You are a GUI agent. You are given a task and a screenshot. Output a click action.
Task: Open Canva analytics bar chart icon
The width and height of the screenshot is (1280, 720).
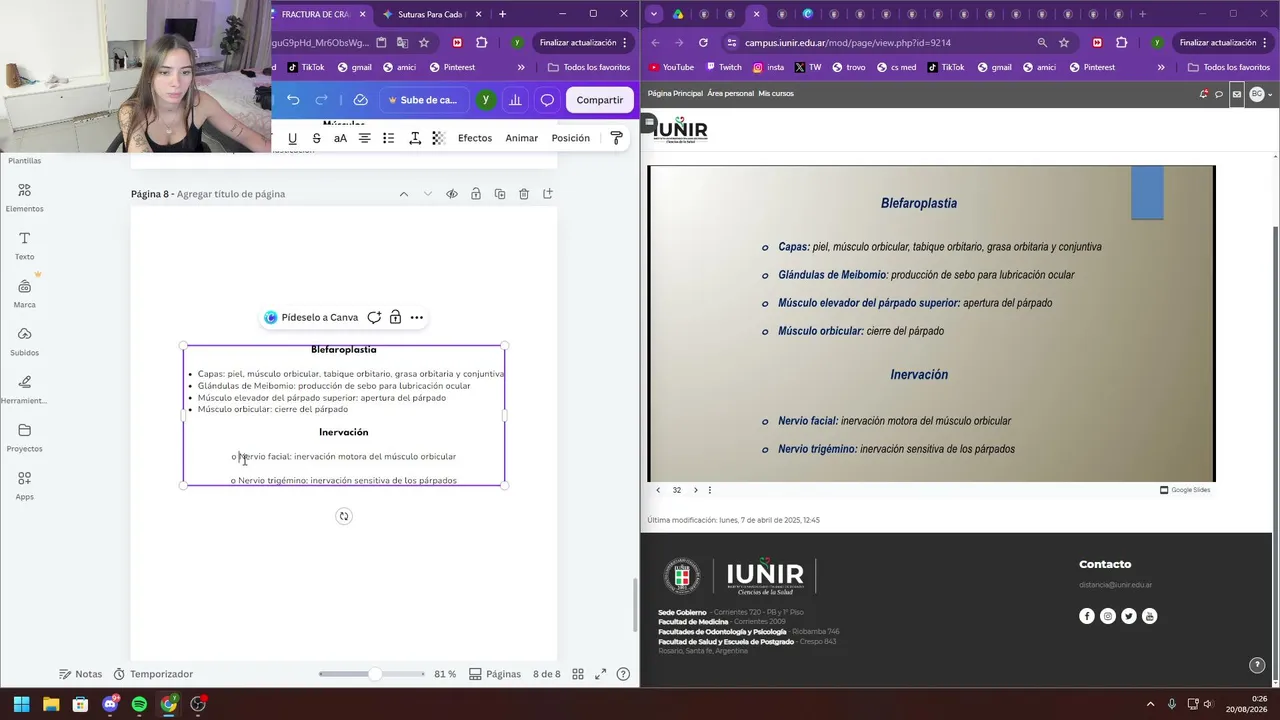pyautogui.click(x=515, y=100)
